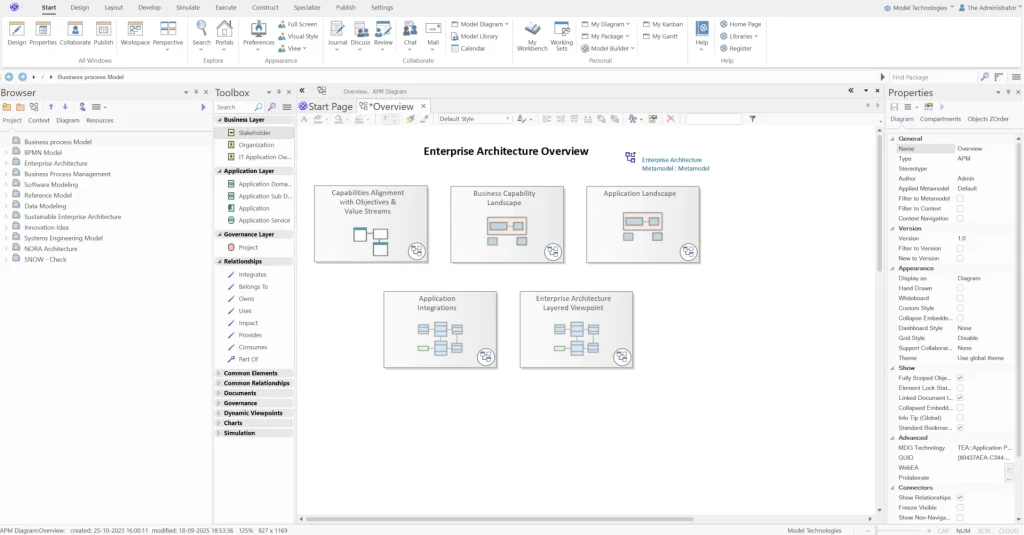1024x535 pixels.
Task: Click the Toolbox search field
Action: point(234,107)
